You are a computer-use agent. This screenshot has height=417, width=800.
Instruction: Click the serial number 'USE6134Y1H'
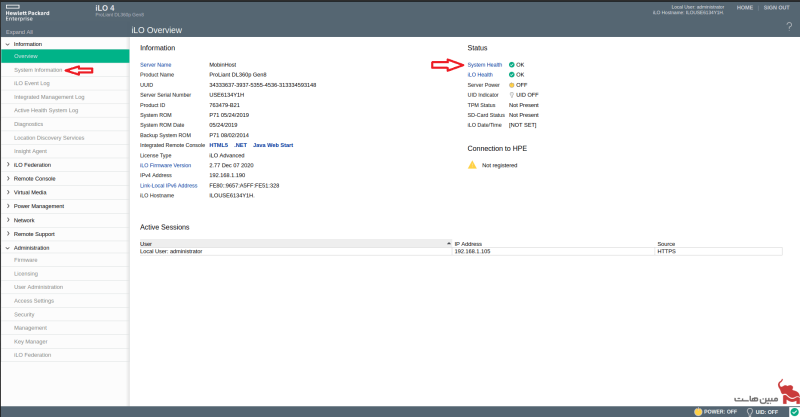(x=227, y=95)
